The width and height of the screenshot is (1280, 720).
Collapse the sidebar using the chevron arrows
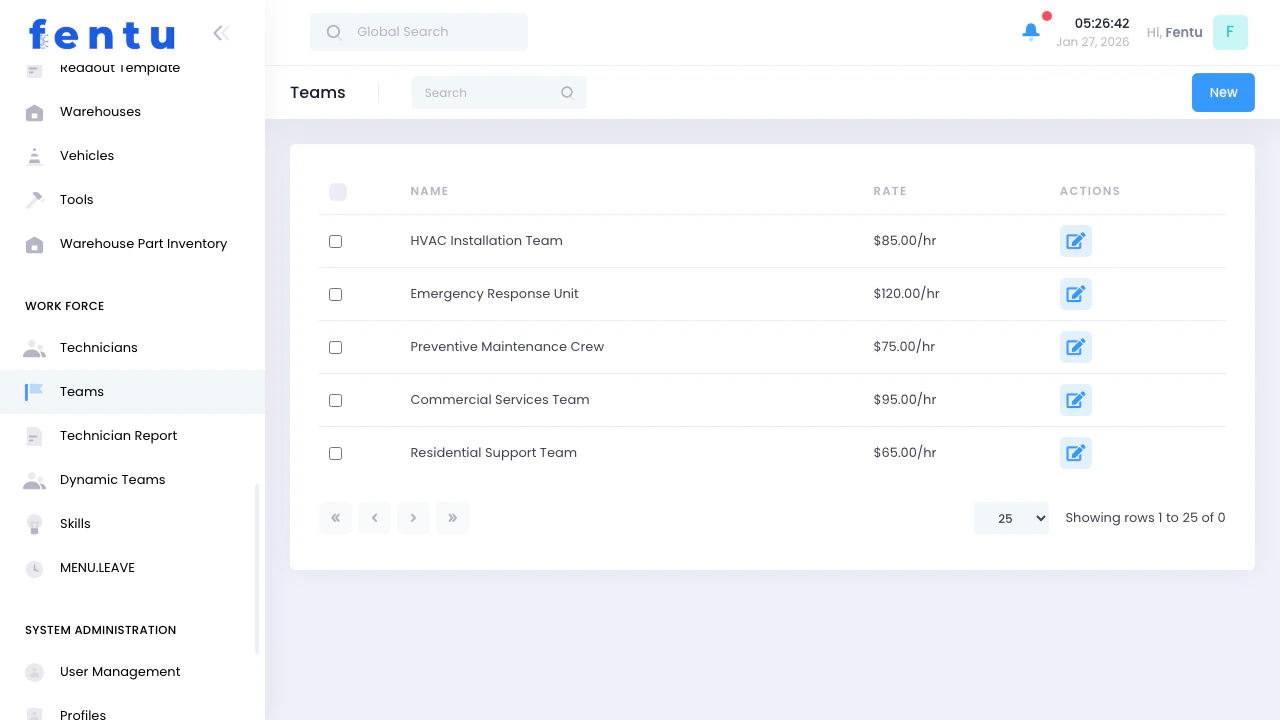pos(220,32)
